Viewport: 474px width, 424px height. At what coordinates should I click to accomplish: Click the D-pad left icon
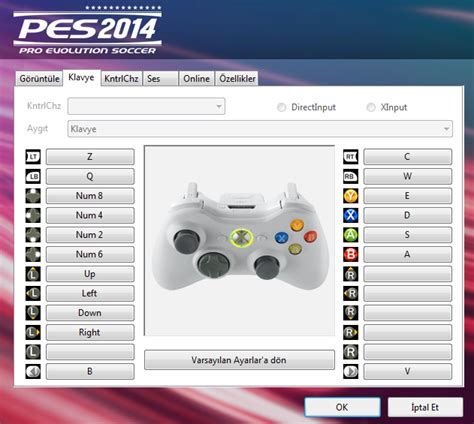(x=33, y=215)
